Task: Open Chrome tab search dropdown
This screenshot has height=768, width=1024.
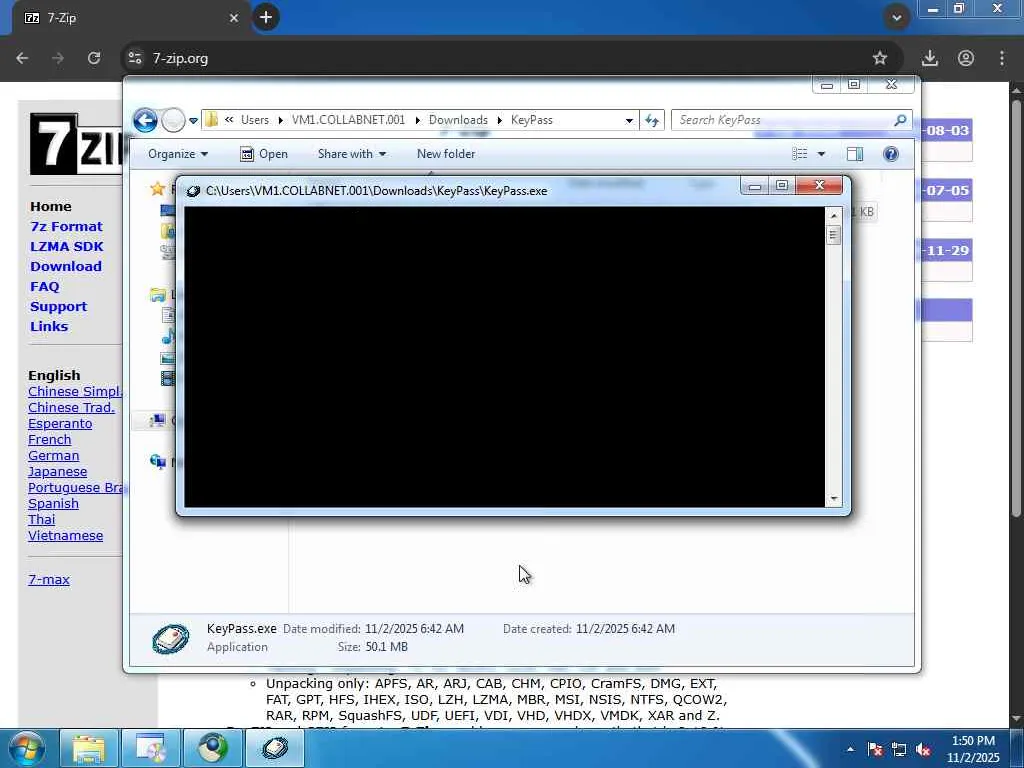Action: (x=897, y=18)
